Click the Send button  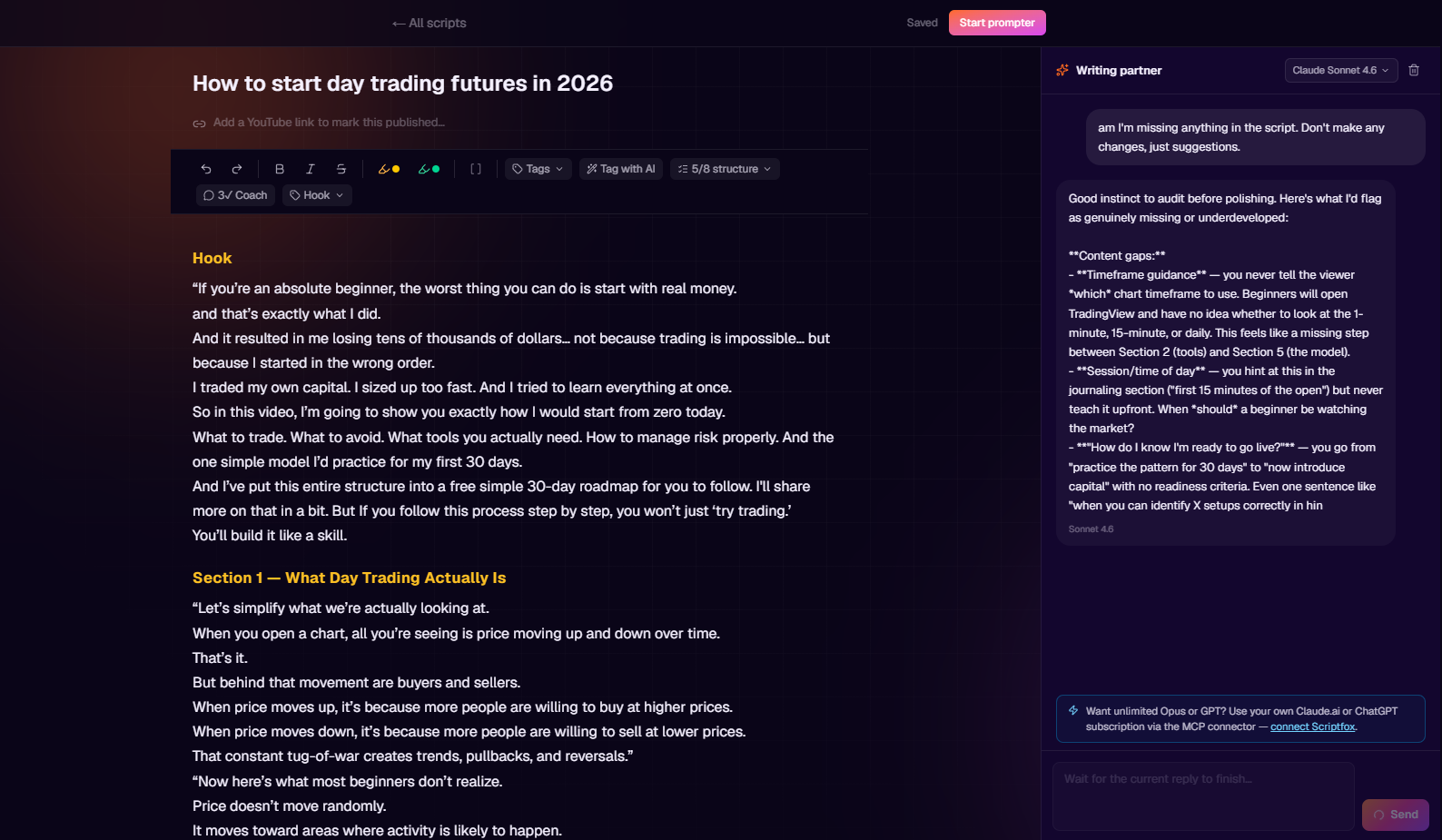point(1396,815)
